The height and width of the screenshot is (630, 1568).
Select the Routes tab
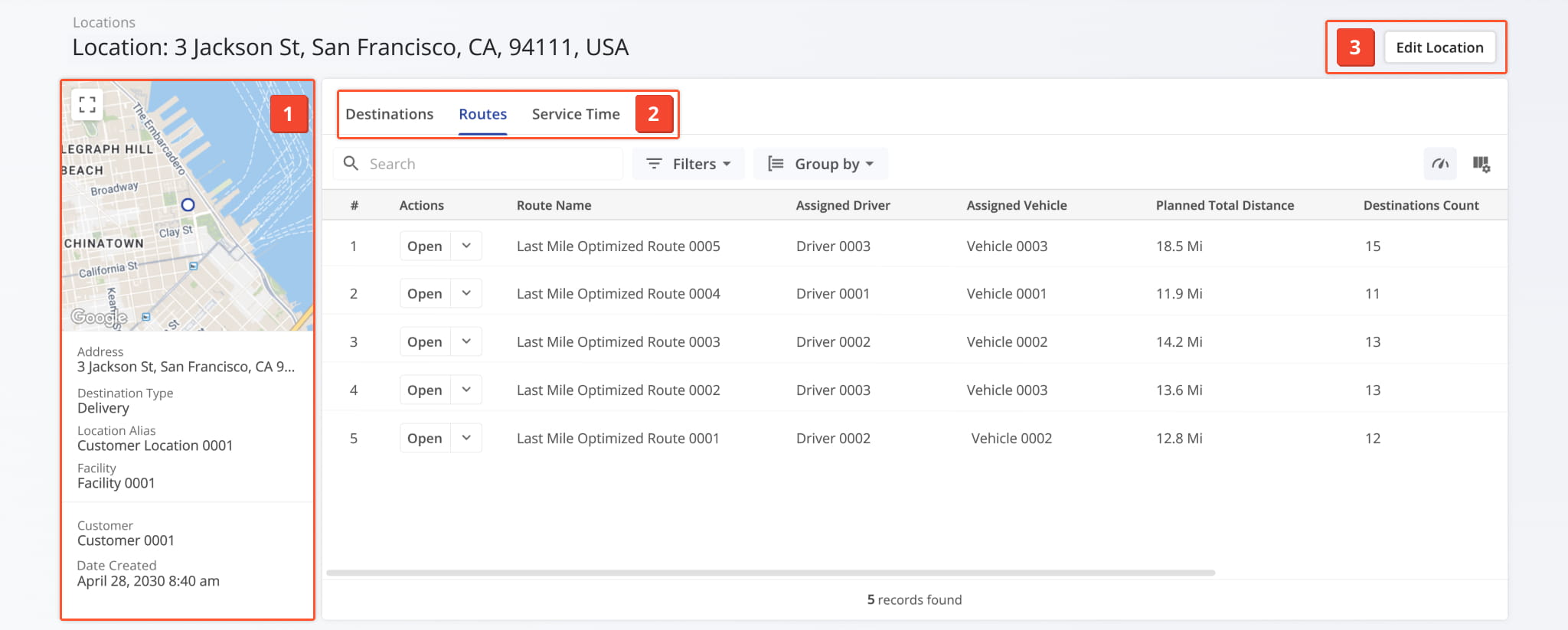(482, 114)
